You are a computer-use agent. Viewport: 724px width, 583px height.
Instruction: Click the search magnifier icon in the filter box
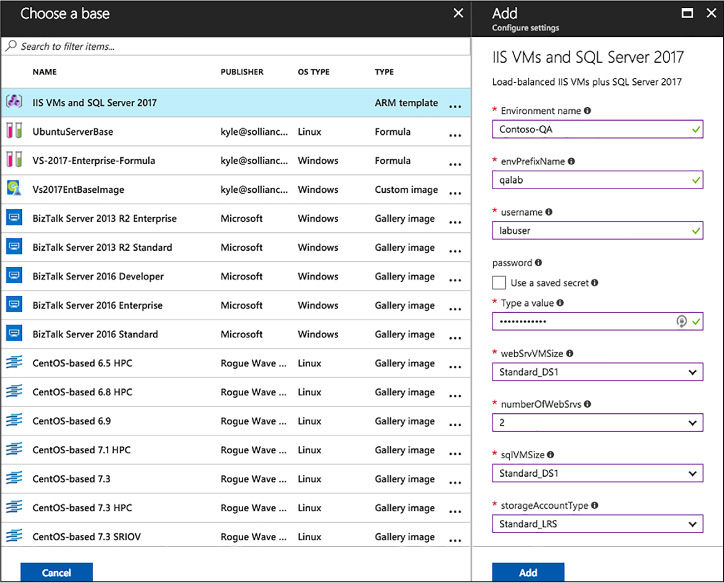pyautogui.click(x=11, y=46)
